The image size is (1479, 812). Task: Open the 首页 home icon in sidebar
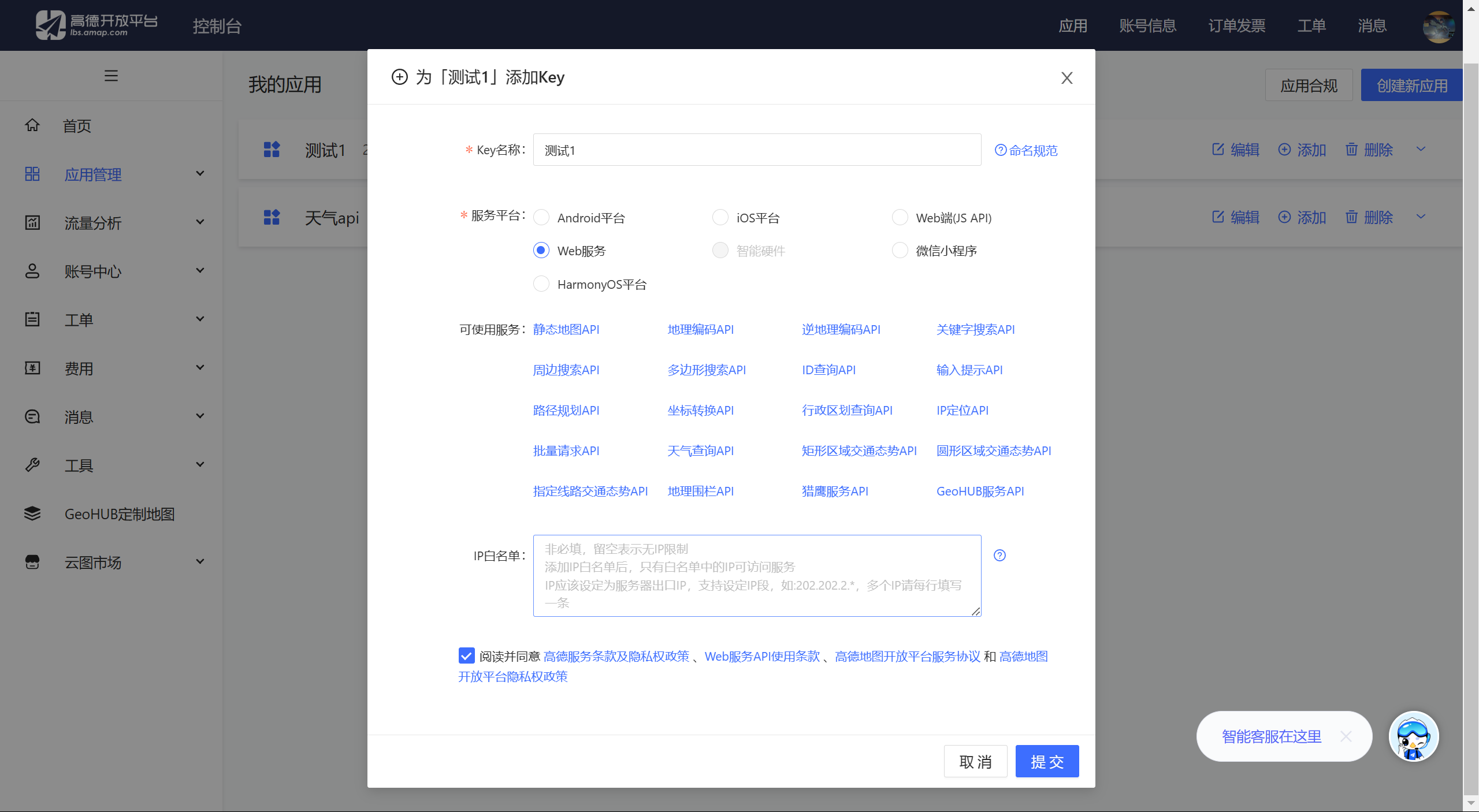tap(32, 125)
